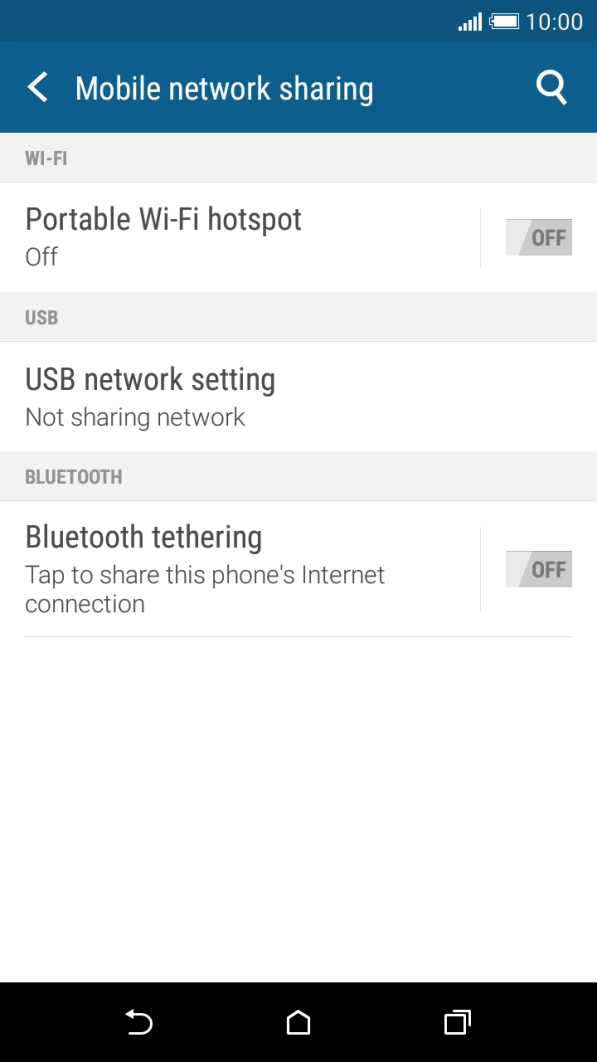The width and height of the screenshot is (597, 1062).
Task: Open the search icon in the title bar
Action: [551, 87]
